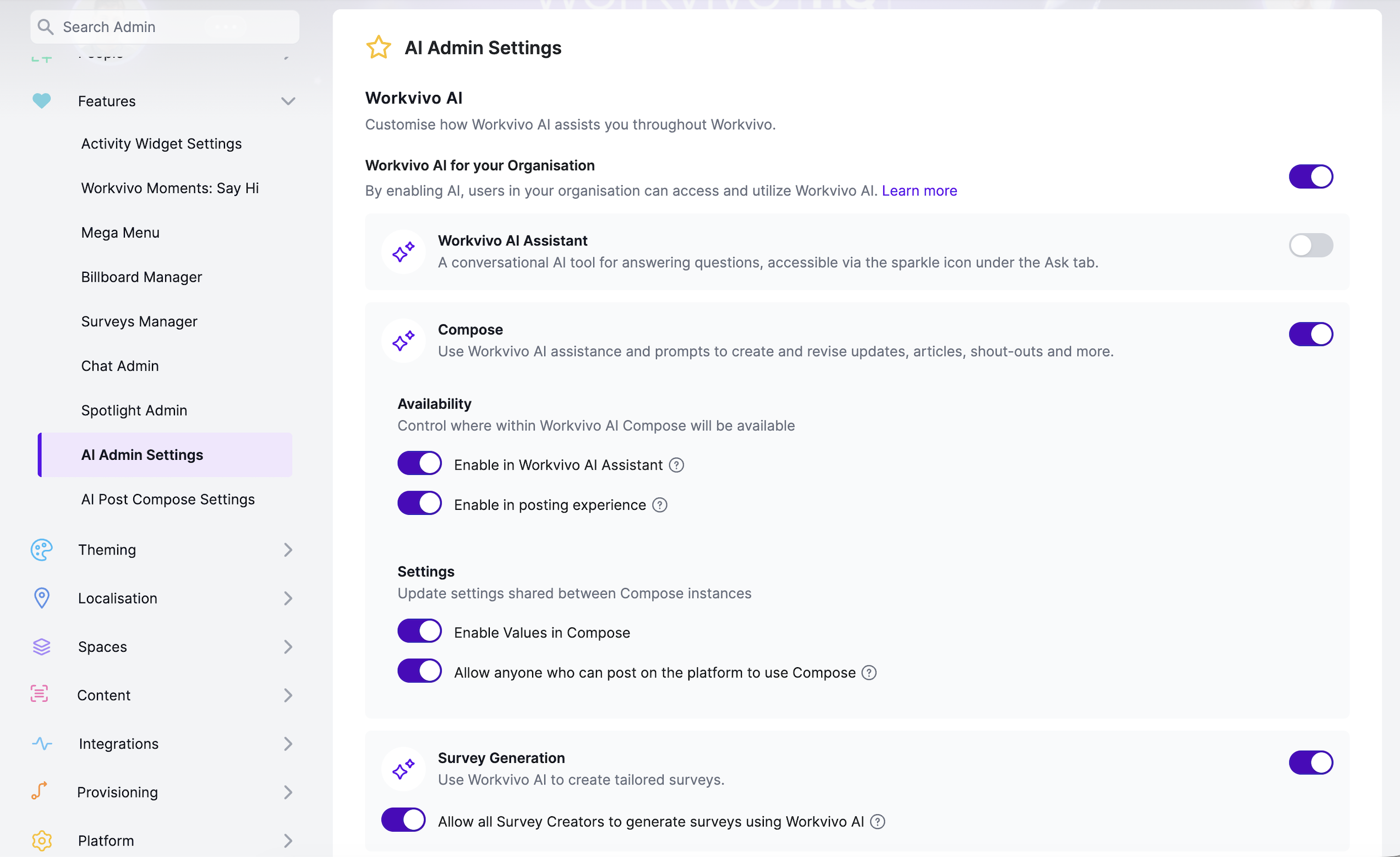Image resolution: width=1400 pixels, height=857 pixels.
Task: Click the sparkle icon beside Survey Generation
Action: [x=403, y=769]
